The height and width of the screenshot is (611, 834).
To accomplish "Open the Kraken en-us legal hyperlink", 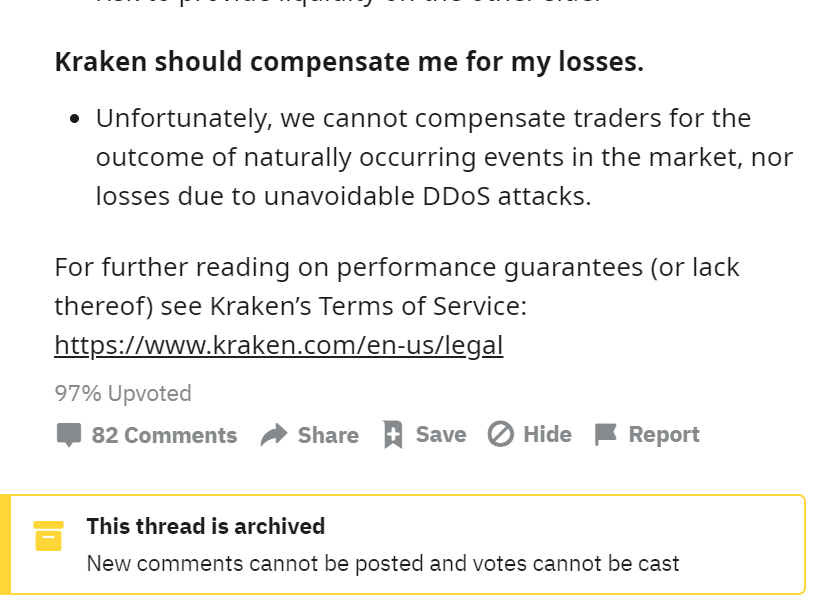I will pos(278,346).
